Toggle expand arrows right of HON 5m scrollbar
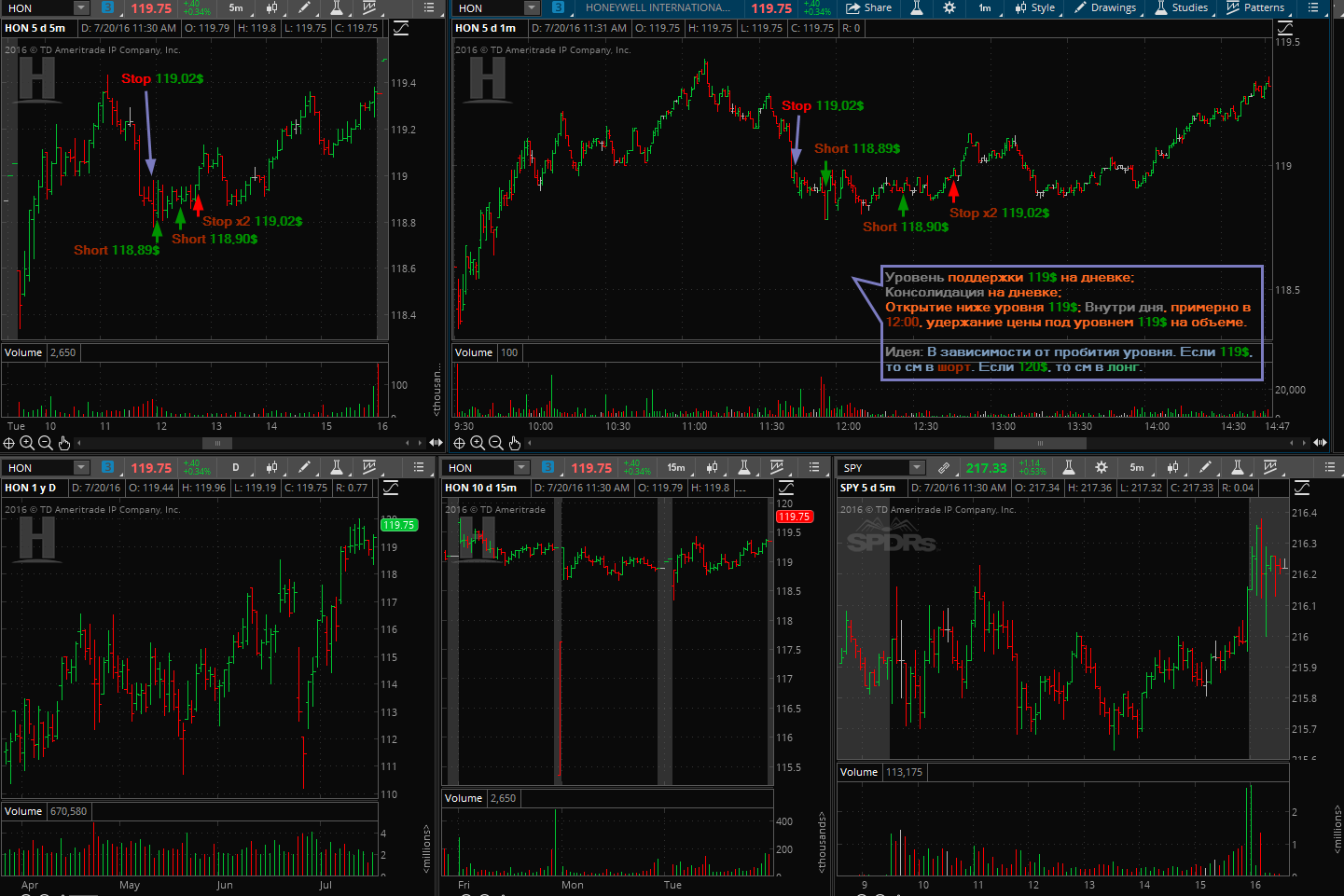1344x896 pixels. point(436,443)
